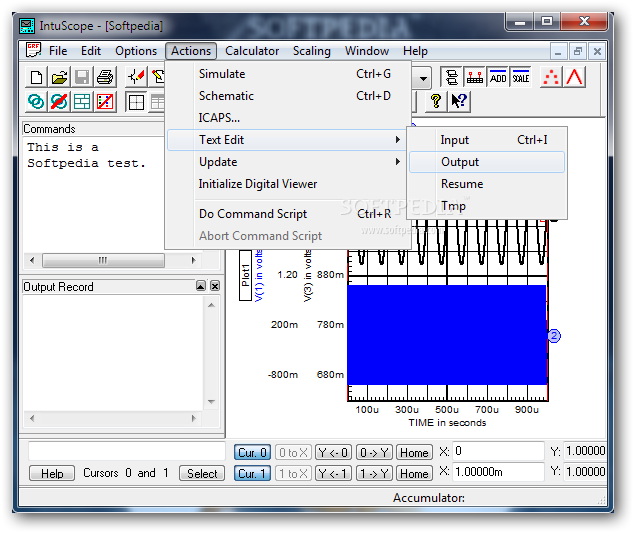Click the Help button at the bottom left

[52, 473]
